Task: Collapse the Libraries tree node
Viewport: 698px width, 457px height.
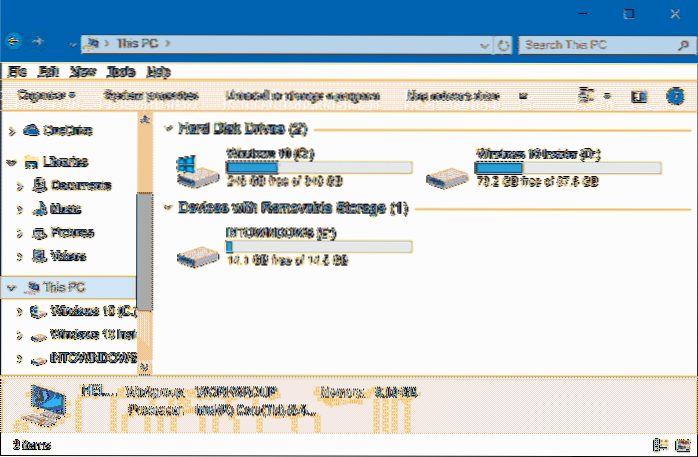Action: pyautogui.click(x=10, y=161)
